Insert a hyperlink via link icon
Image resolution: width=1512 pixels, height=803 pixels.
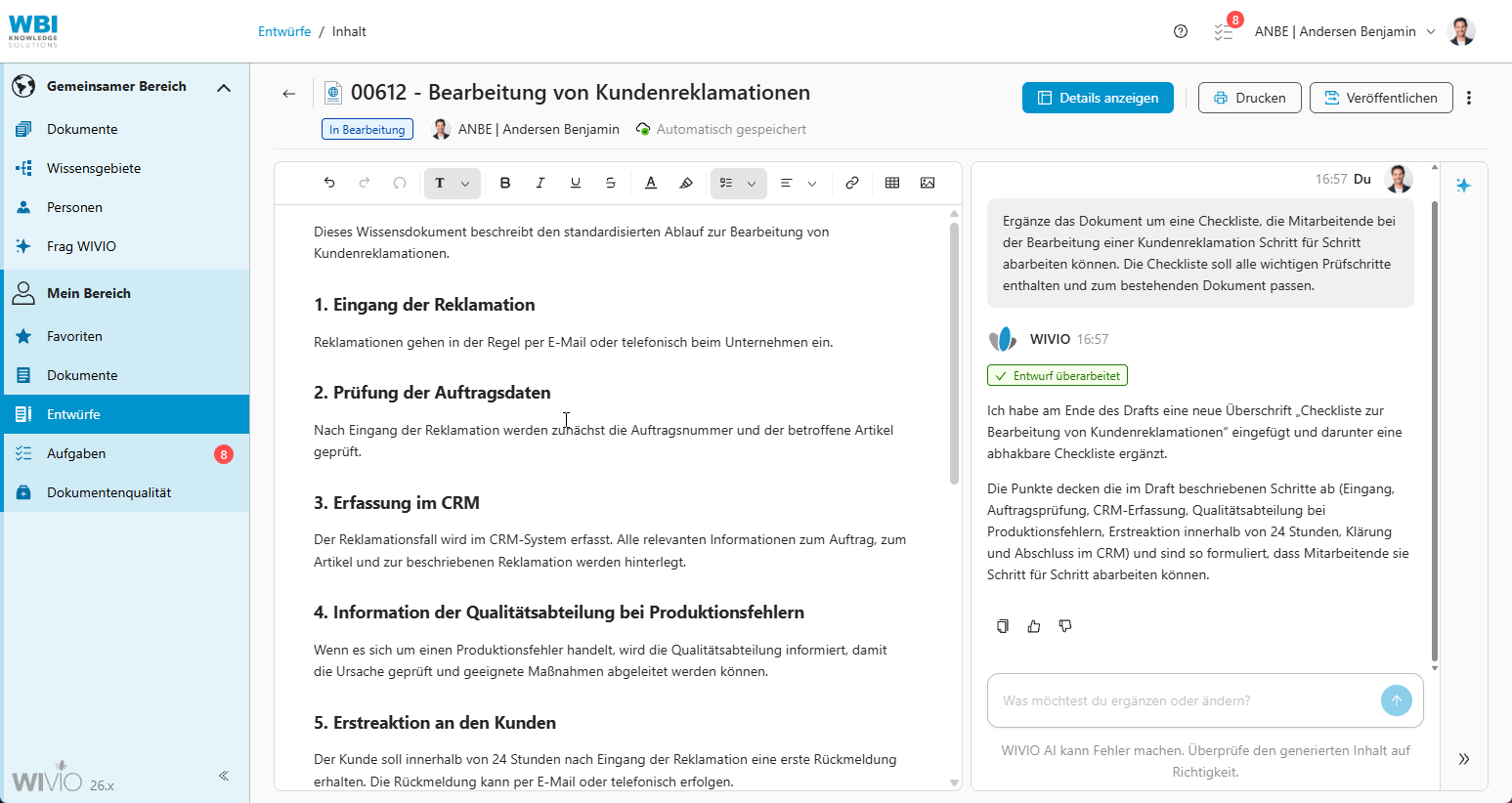coord(852,183)
